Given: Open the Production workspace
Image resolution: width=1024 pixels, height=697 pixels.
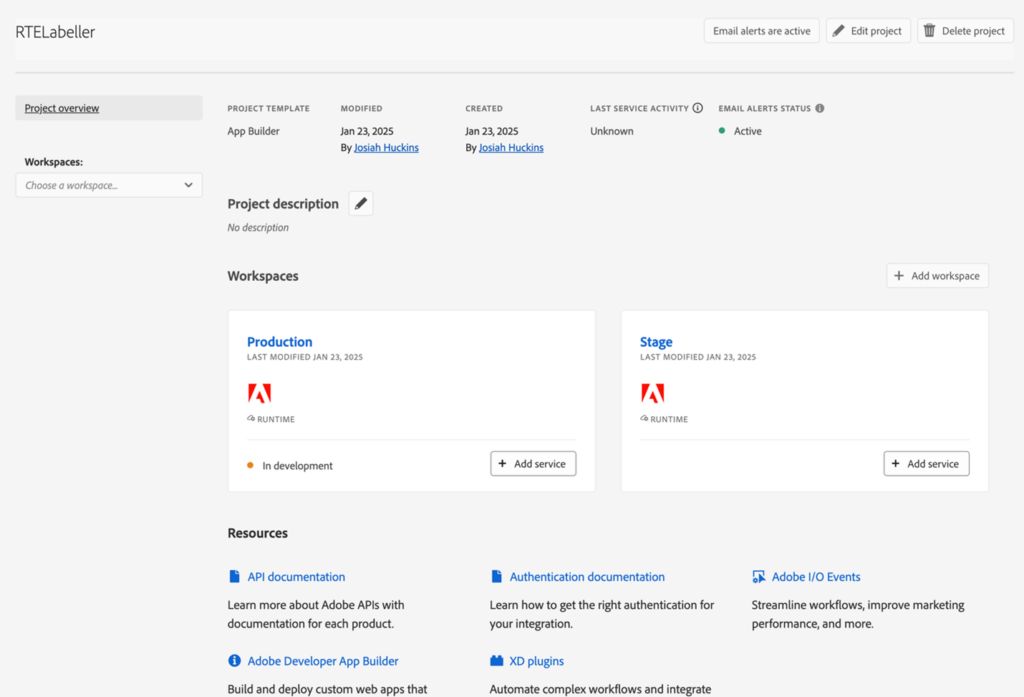Looking at the screenshot, I should point(279,341).
